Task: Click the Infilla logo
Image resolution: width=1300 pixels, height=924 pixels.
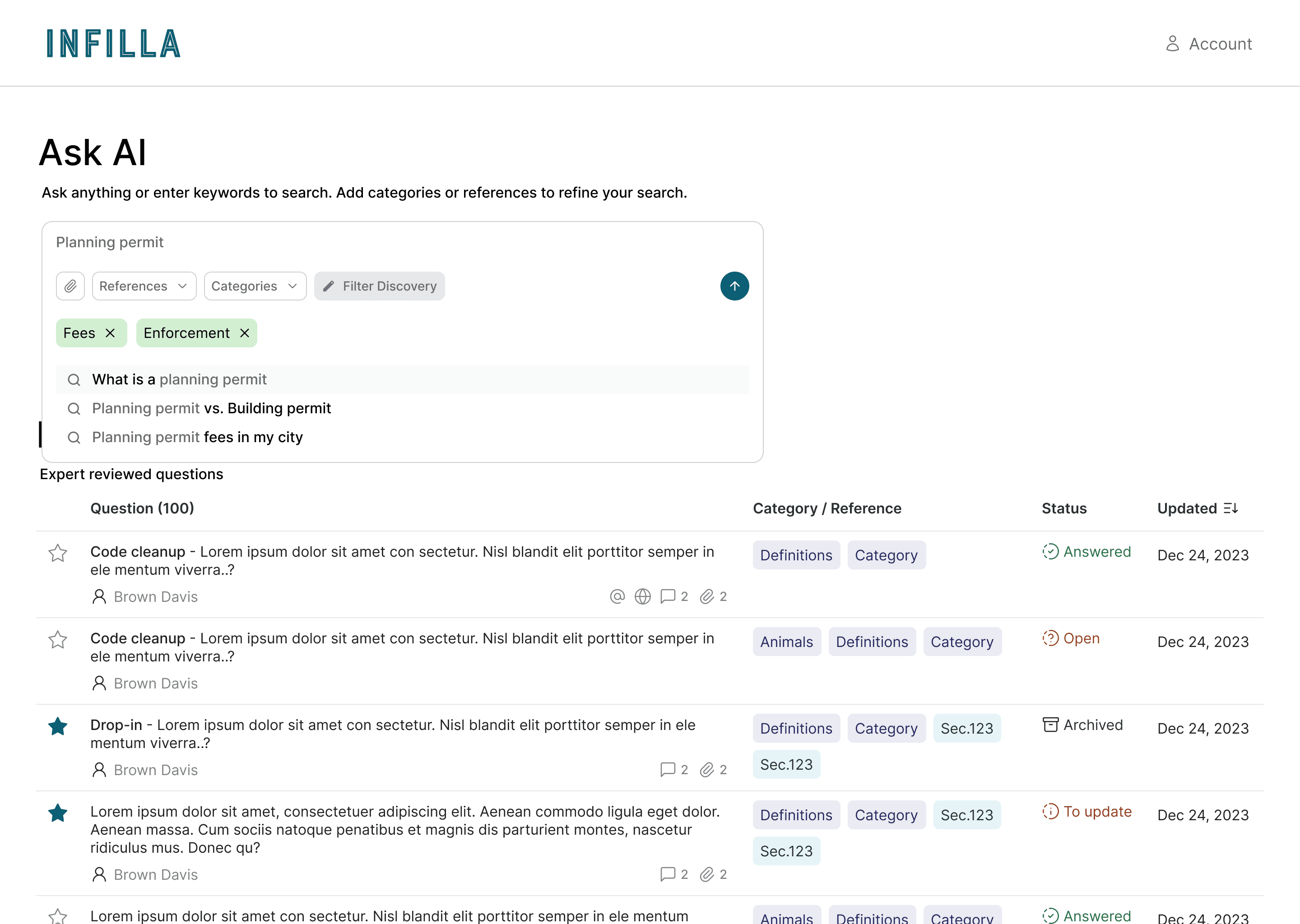Action: [x=113, y=44]
